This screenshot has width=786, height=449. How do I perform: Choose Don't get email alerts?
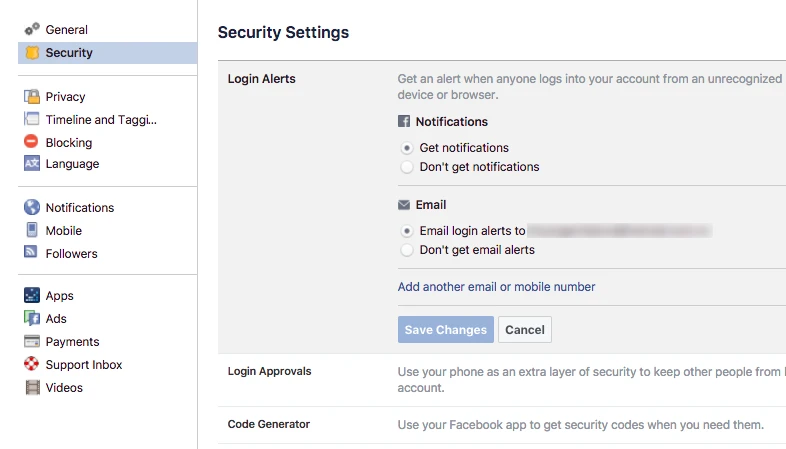coord(407,250)
